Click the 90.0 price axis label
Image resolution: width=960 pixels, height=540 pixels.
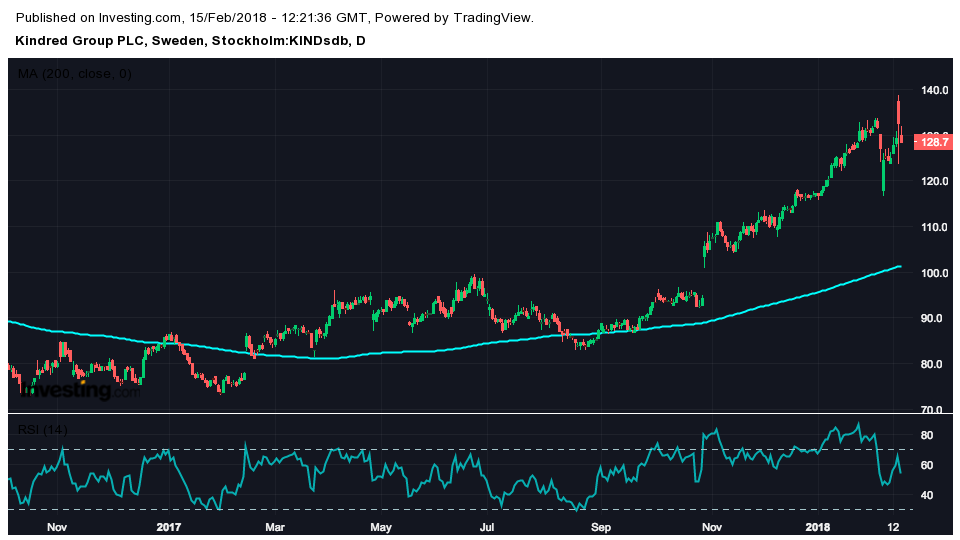pos(931,318)
